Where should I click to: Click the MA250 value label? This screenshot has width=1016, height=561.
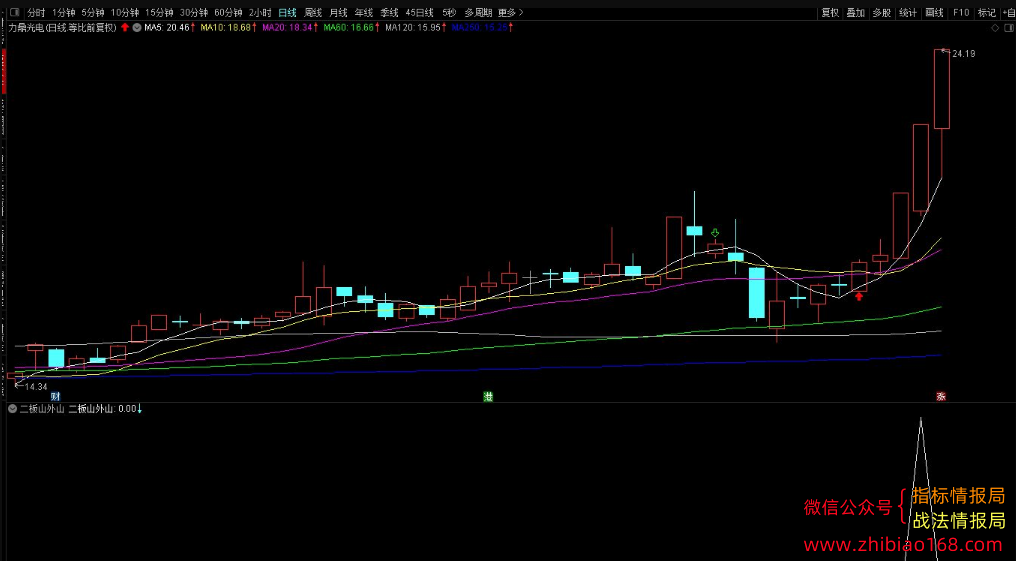479,27
